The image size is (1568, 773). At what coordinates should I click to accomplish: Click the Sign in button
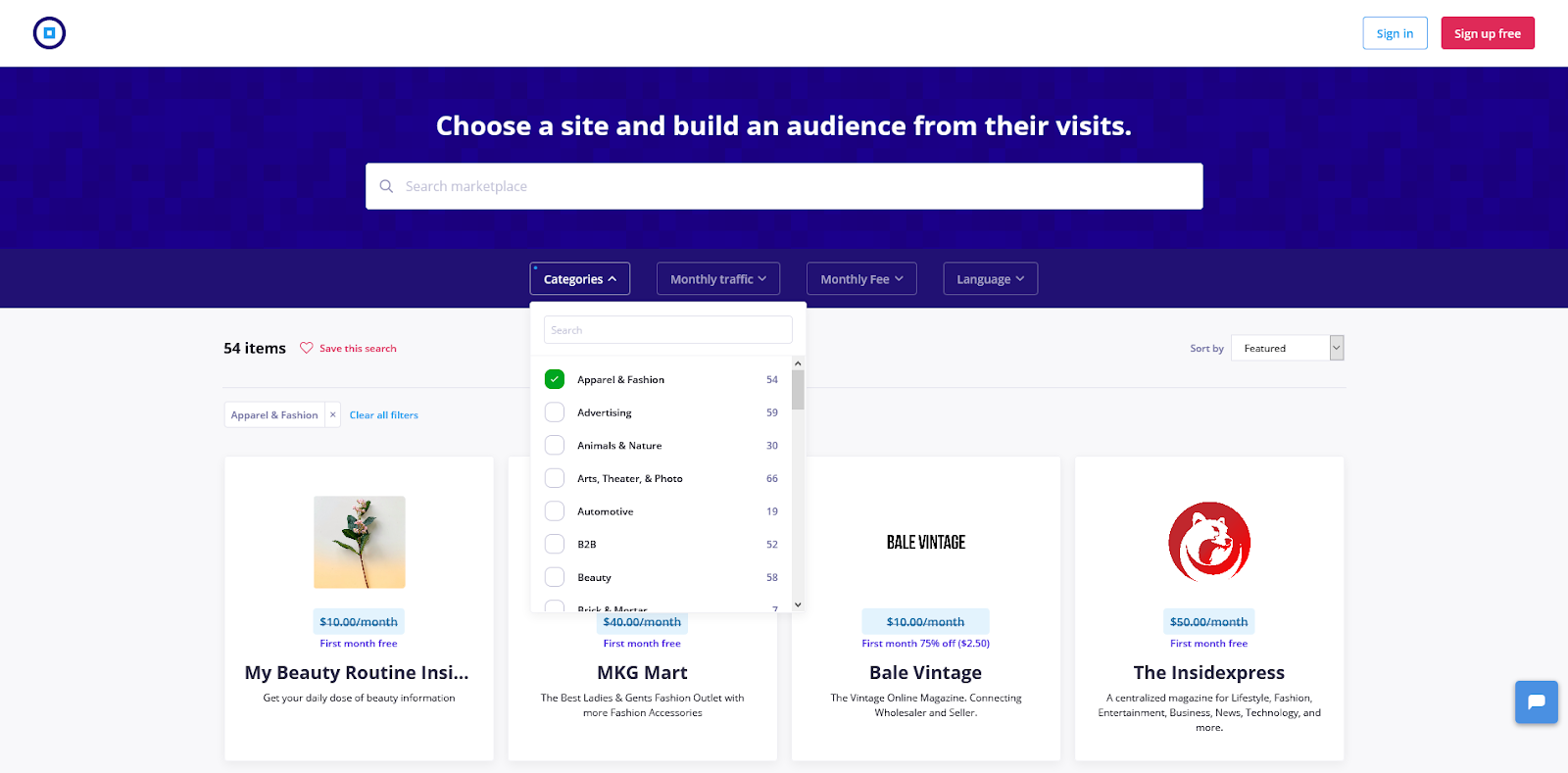pyautogui.click(x=1395, y=33)
